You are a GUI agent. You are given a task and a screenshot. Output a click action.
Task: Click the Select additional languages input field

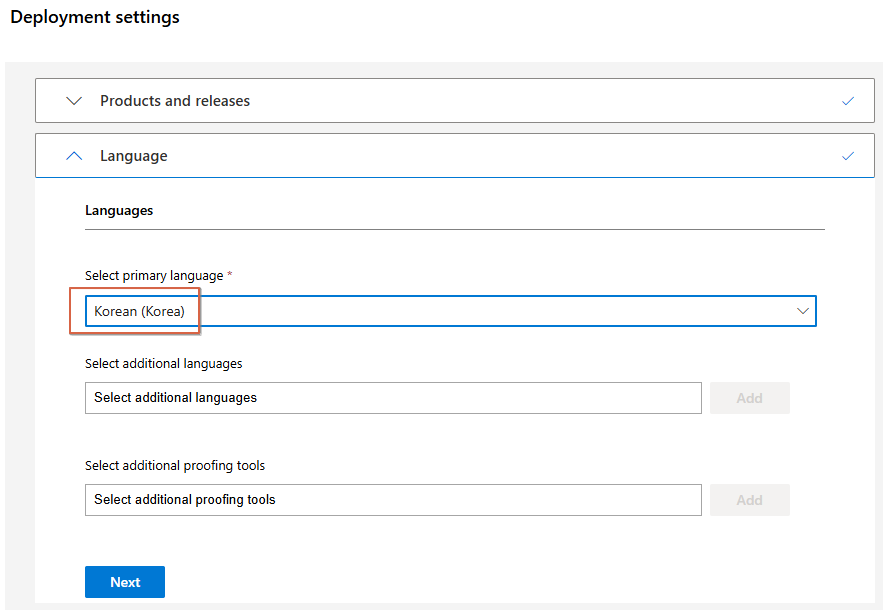pos(393,398)
